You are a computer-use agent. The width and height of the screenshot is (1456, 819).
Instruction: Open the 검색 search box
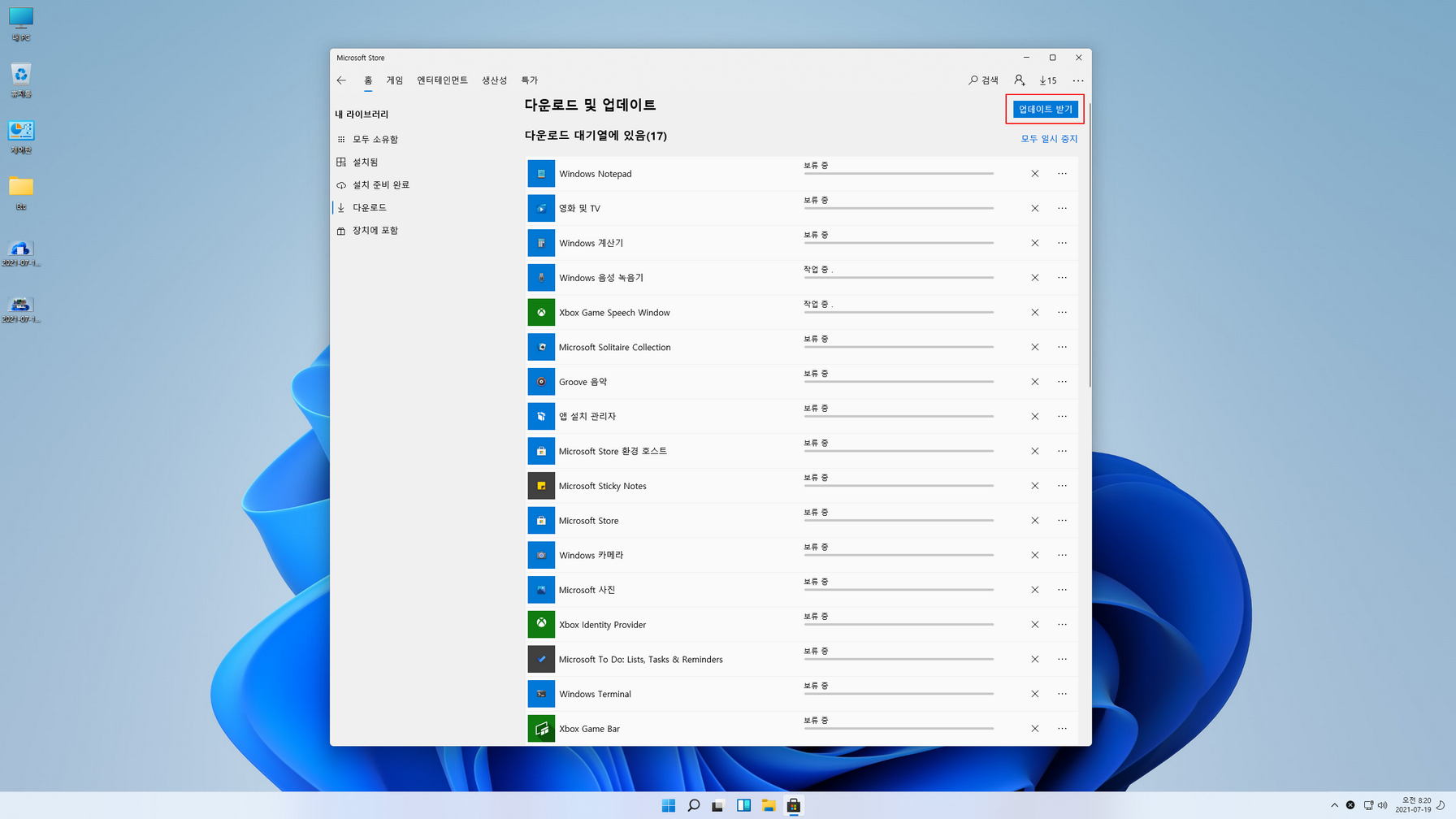(983, 80)
